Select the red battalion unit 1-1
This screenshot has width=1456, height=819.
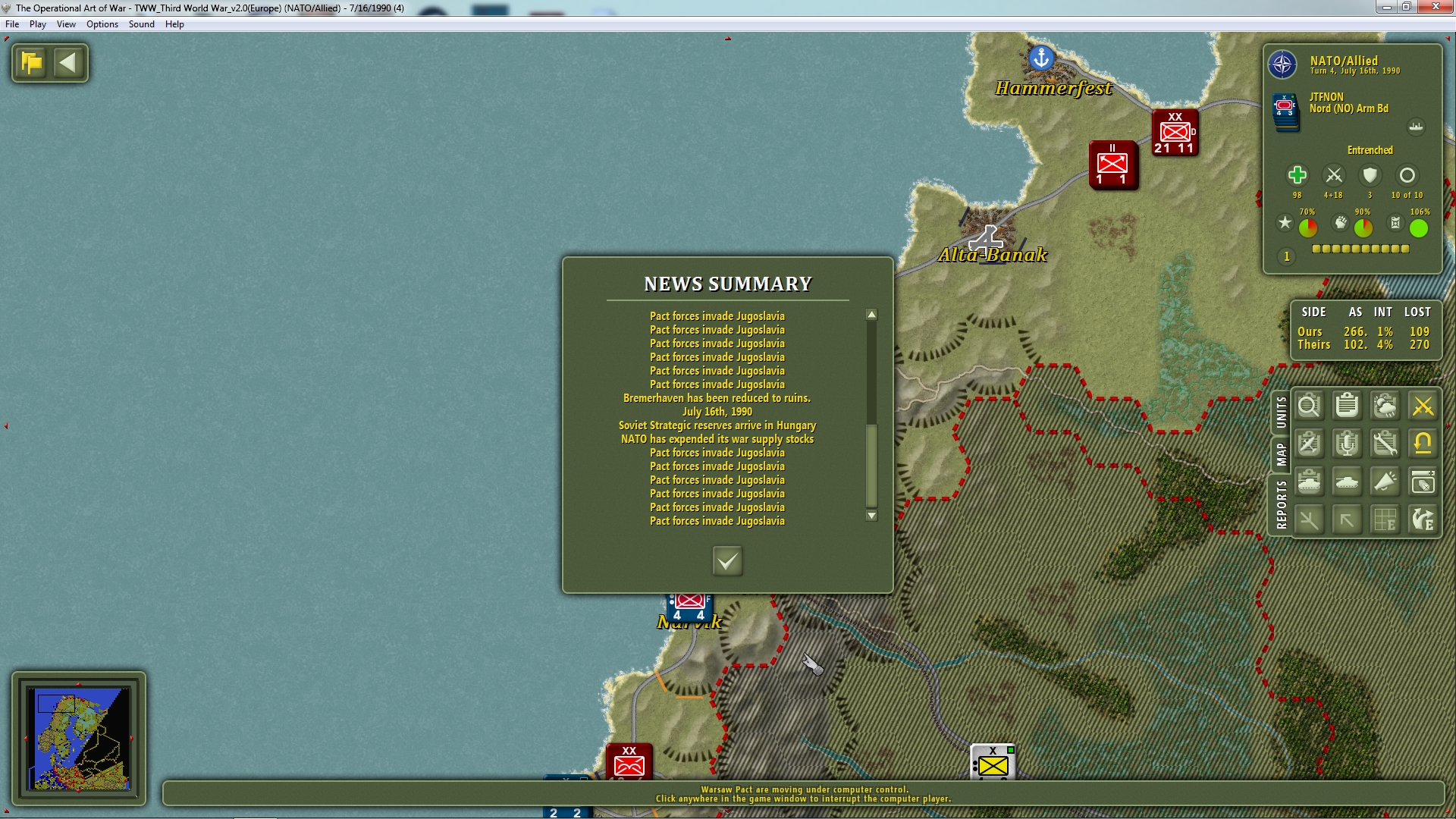coord(1112,165)
